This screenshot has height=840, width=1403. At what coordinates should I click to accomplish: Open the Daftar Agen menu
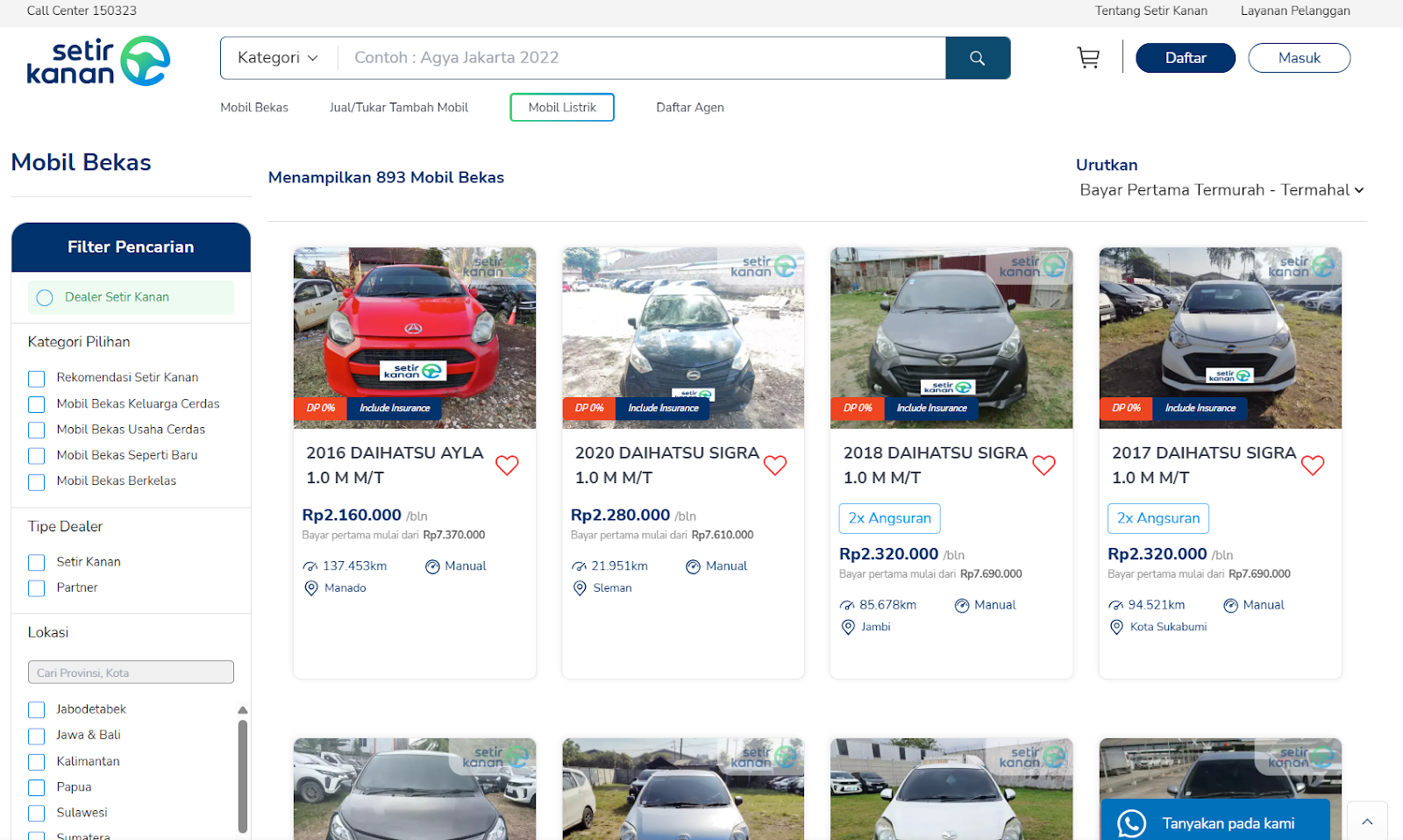pos(690,108)
